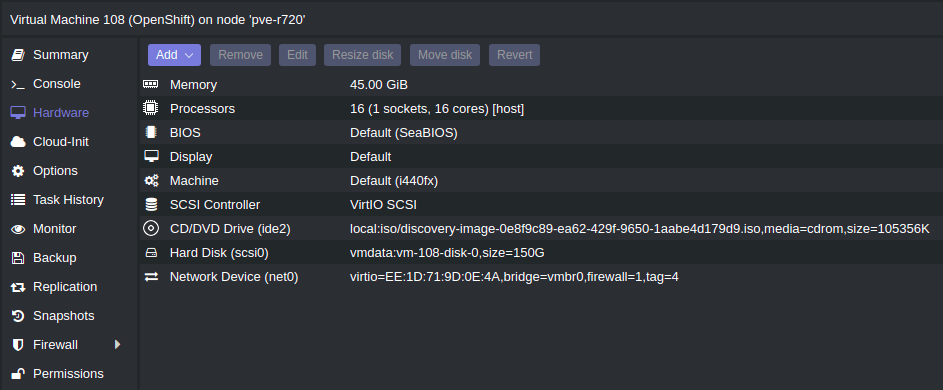Click the Network Device arrows icon
The height and width of the screenshot is (390, 943).
(151, 277)
